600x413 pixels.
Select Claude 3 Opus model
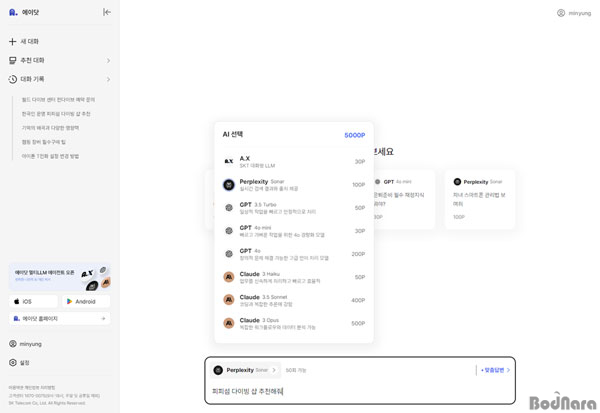coord(294,323)
